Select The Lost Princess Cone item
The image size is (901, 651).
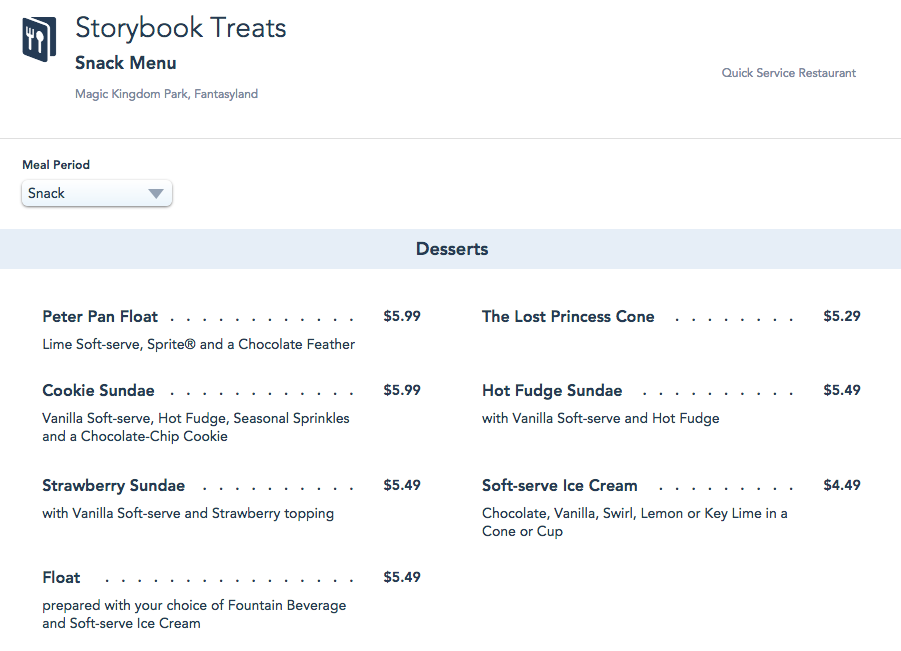click(x=567, y=316)
